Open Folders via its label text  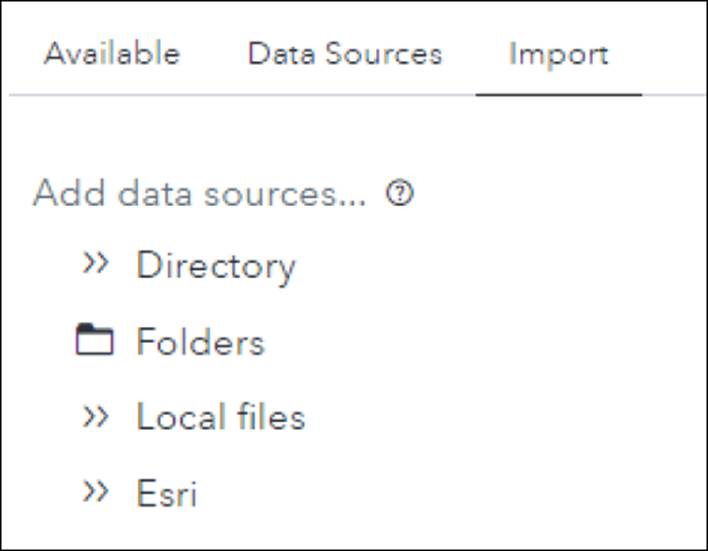200,341
